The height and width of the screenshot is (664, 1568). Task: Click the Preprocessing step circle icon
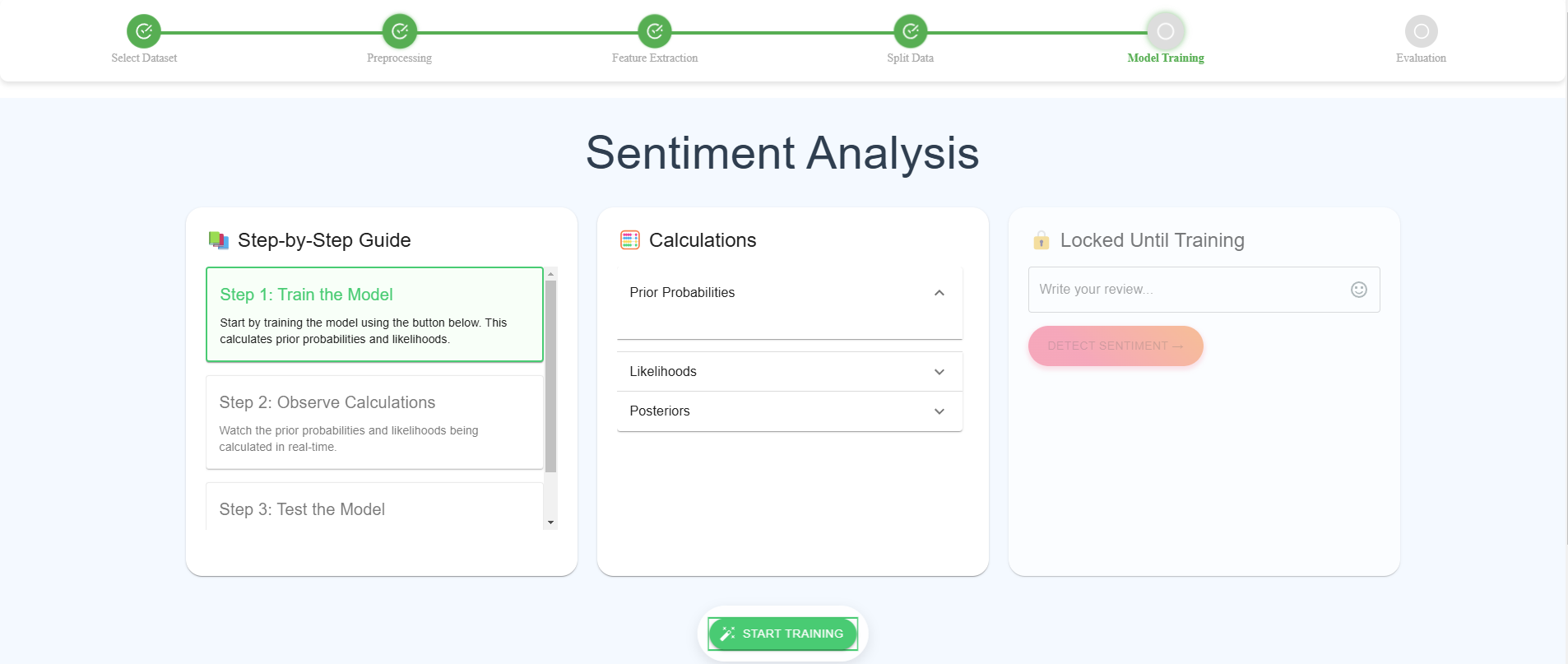pos(400,31)
